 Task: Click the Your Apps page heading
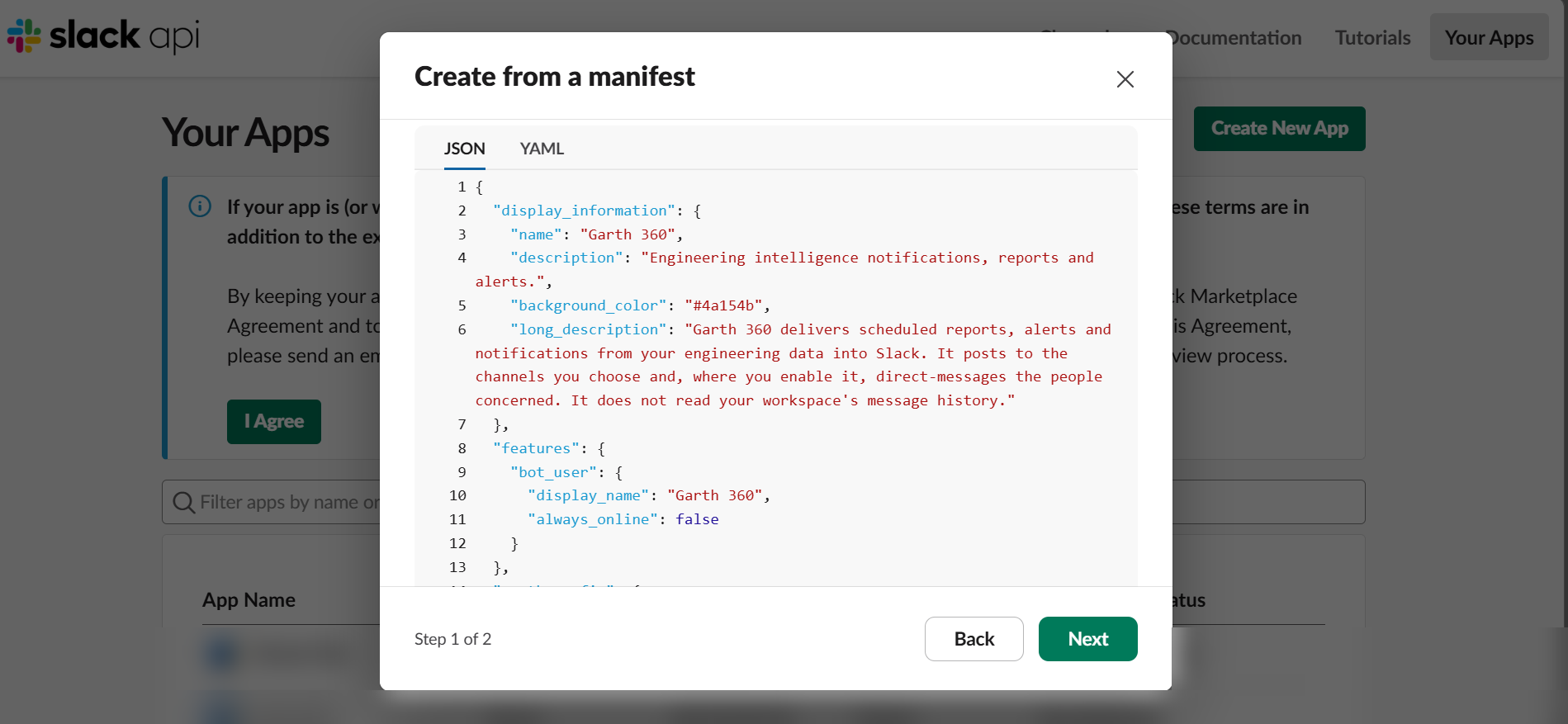(245, 133)
